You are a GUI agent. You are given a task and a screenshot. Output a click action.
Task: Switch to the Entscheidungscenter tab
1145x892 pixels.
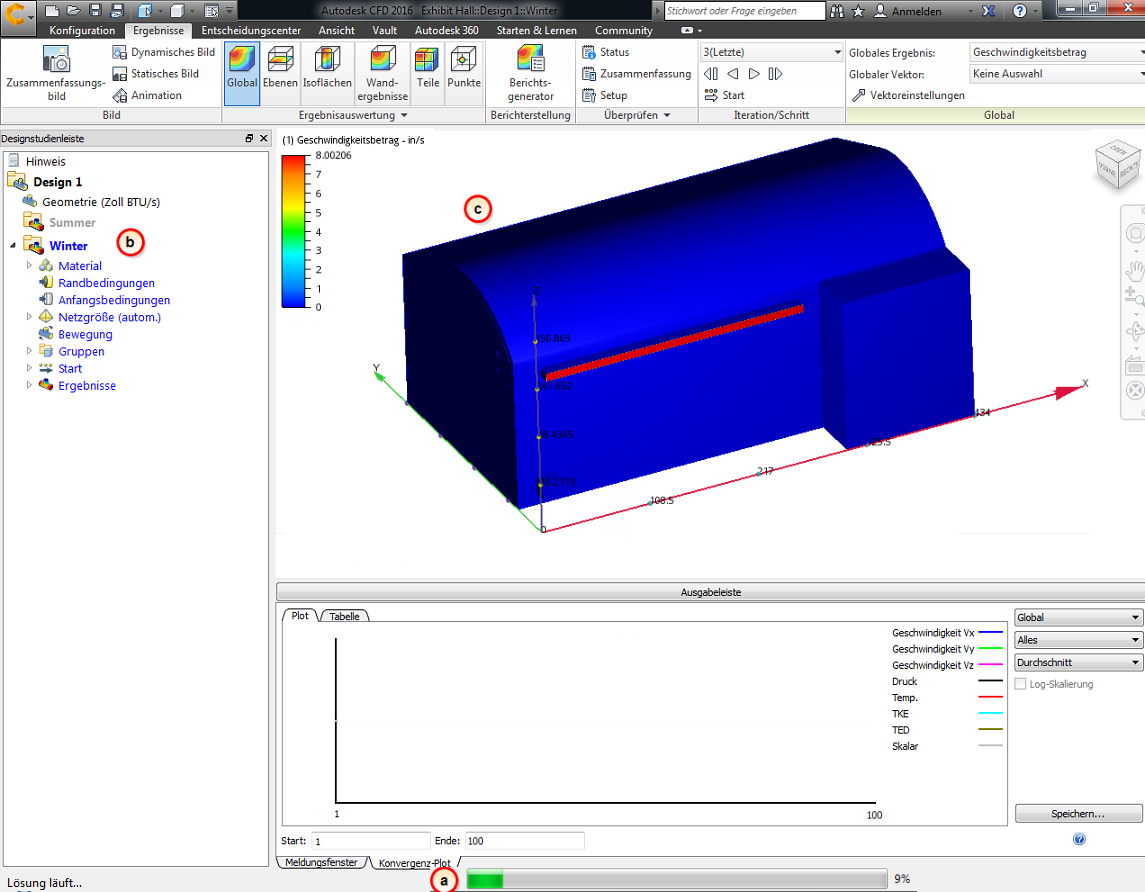pos(251,31)
